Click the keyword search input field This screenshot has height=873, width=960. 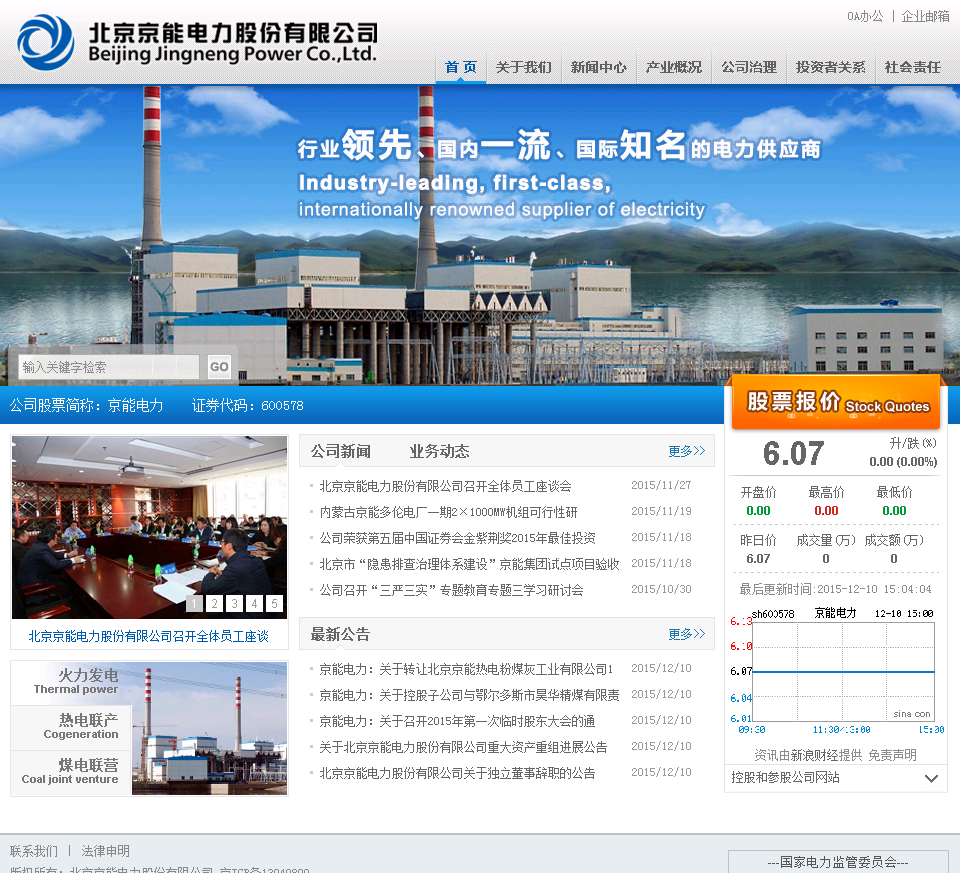(x=108, y=367)
